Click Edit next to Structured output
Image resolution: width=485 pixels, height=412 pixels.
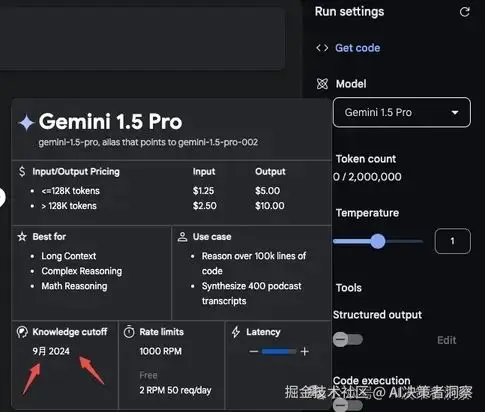(x=446, y=340)
